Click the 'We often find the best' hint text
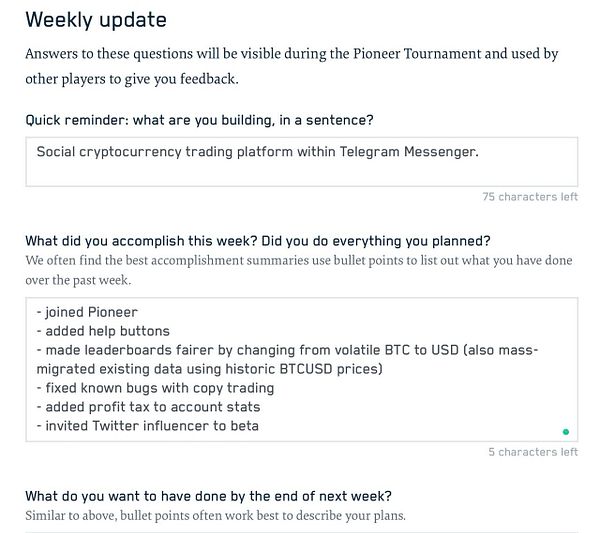This screenshot has height=533, width=600. click(x=299, y=270)
